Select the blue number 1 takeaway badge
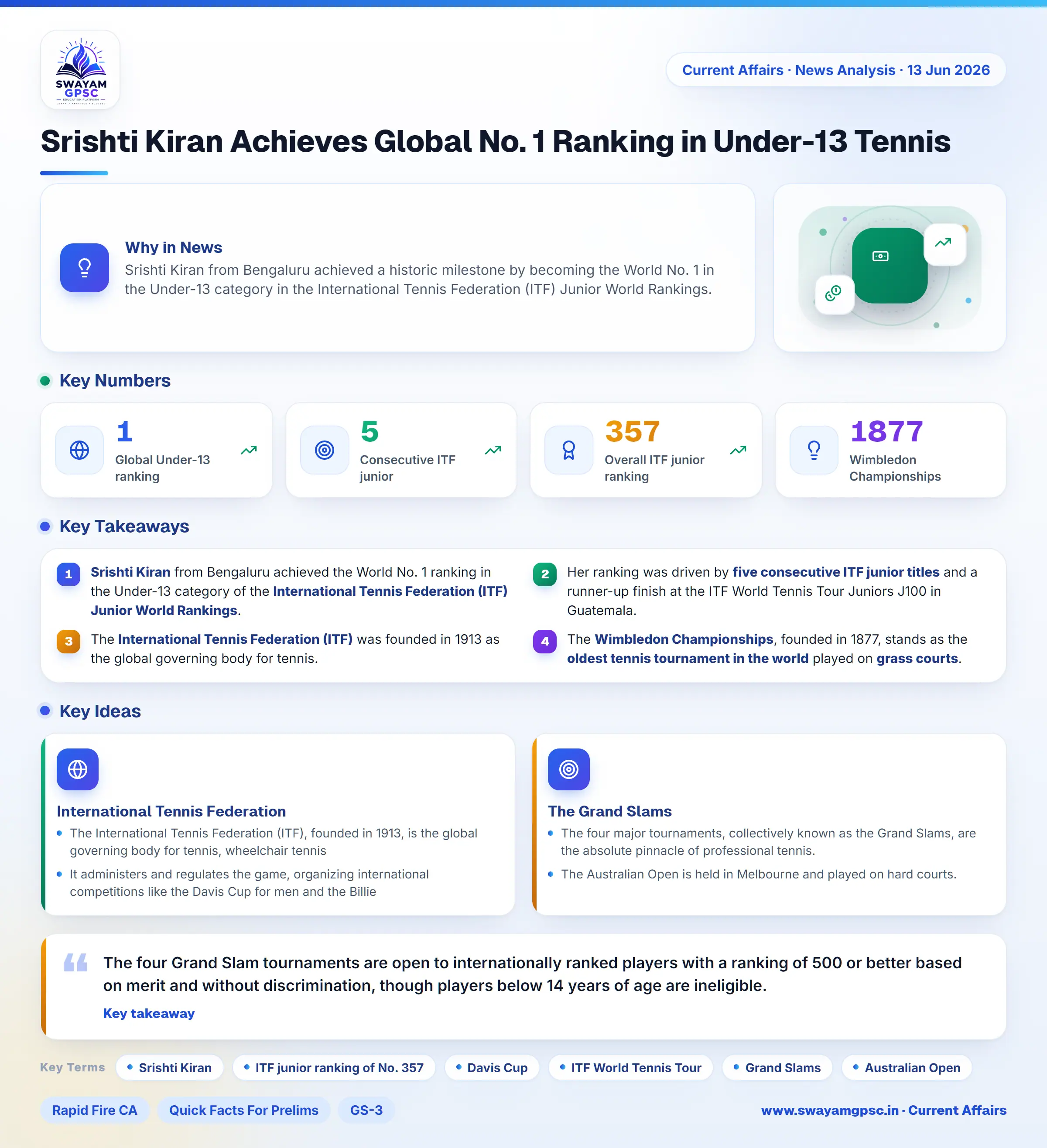 pyautogui.click(x=68, y=574)
